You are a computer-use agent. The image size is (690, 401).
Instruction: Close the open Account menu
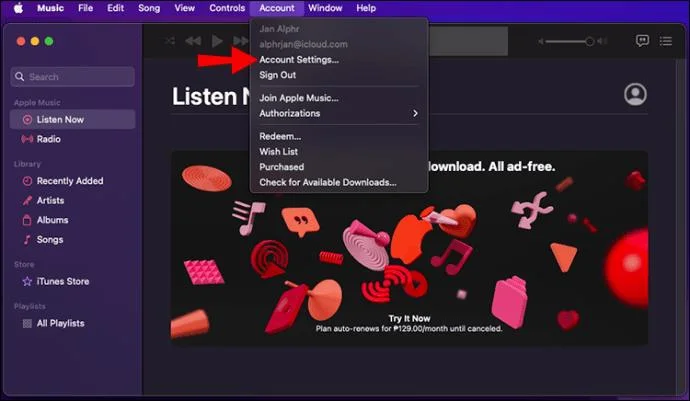click(x=277, y=8)
